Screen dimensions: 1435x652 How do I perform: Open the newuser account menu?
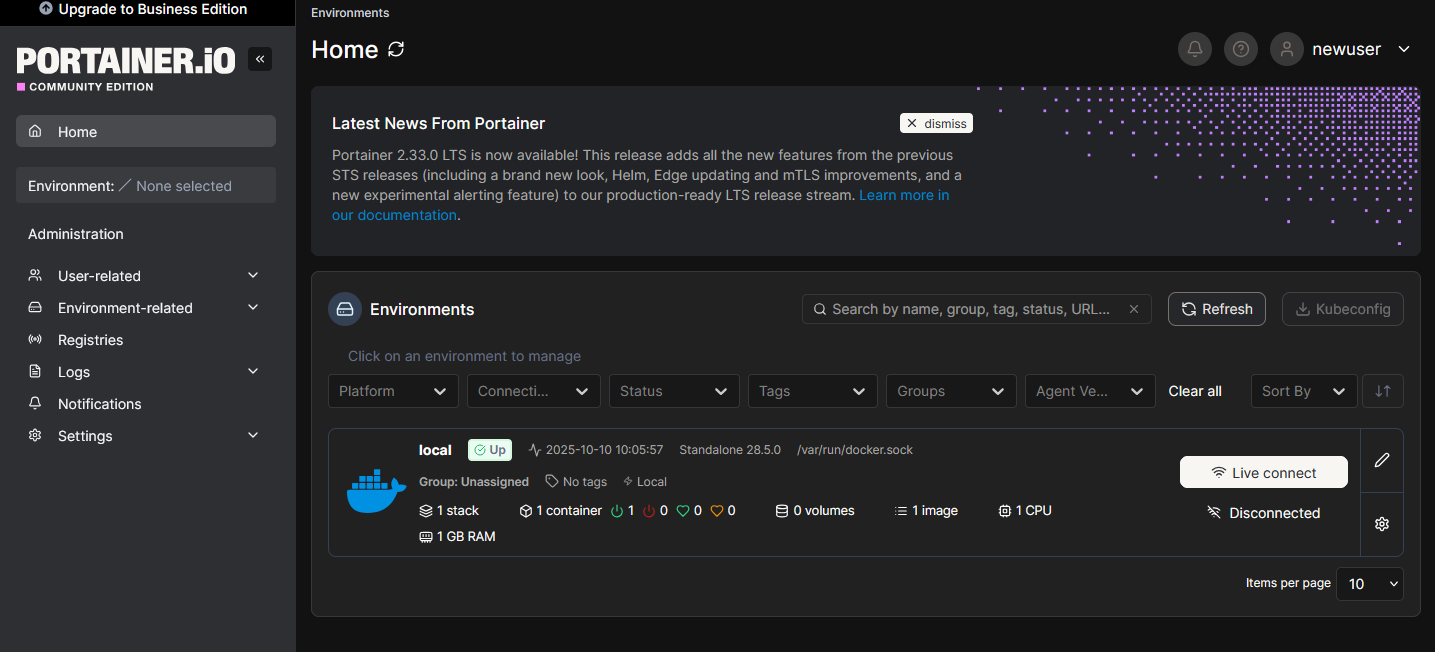click(1345, 49)
